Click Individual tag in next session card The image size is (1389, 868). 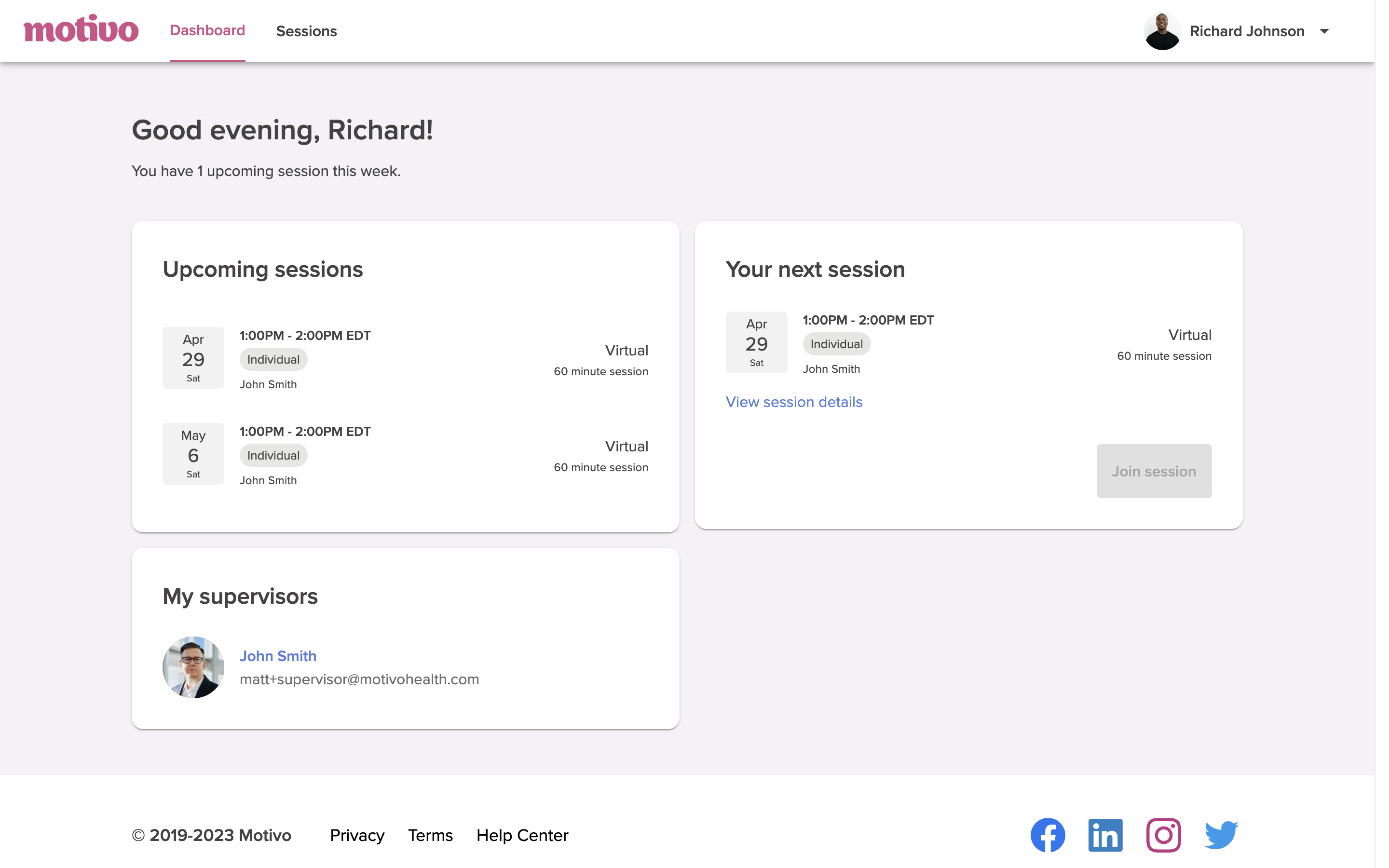(836, 344)
